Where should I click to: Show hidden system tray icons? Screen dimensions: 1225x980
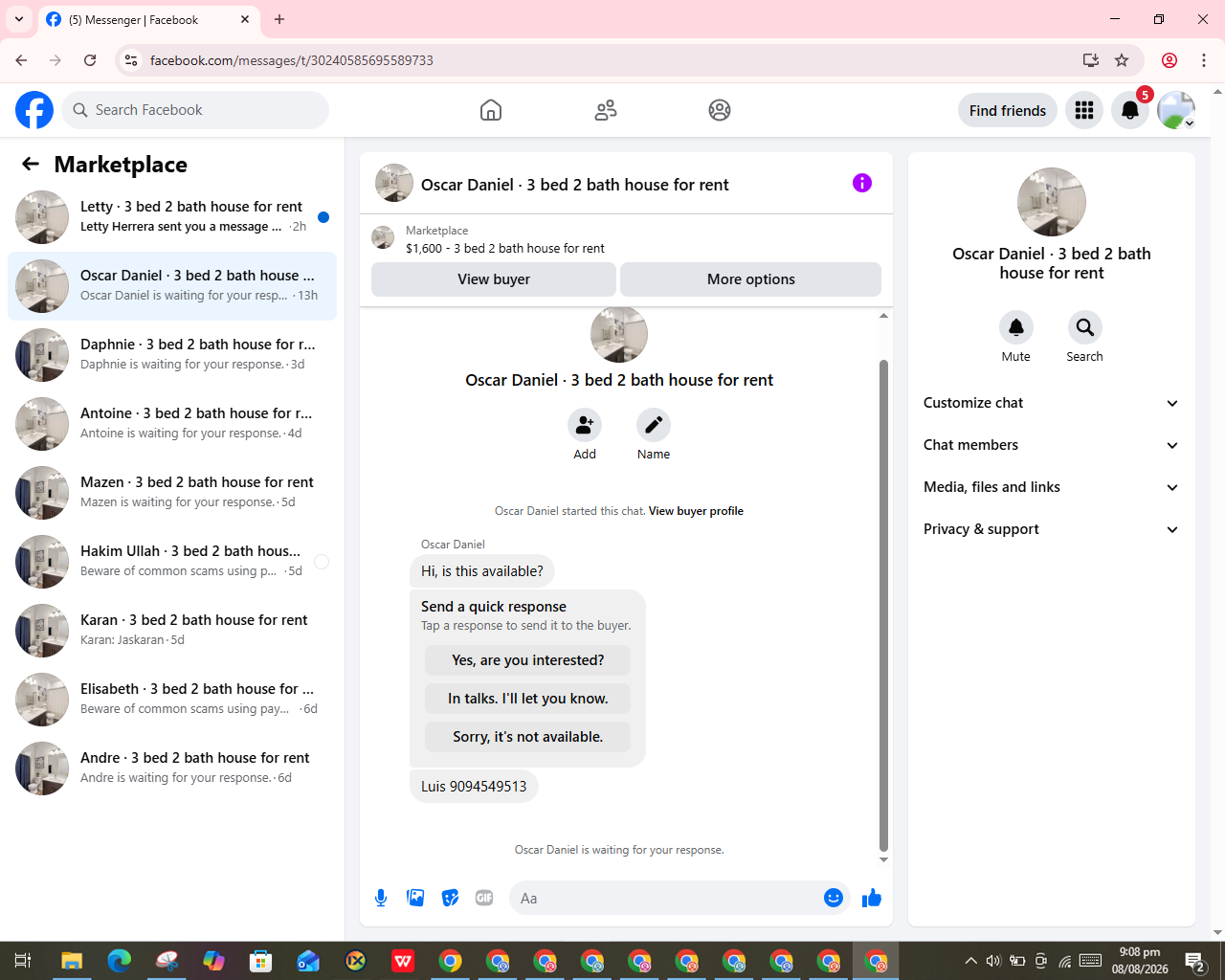pos(970,961)
